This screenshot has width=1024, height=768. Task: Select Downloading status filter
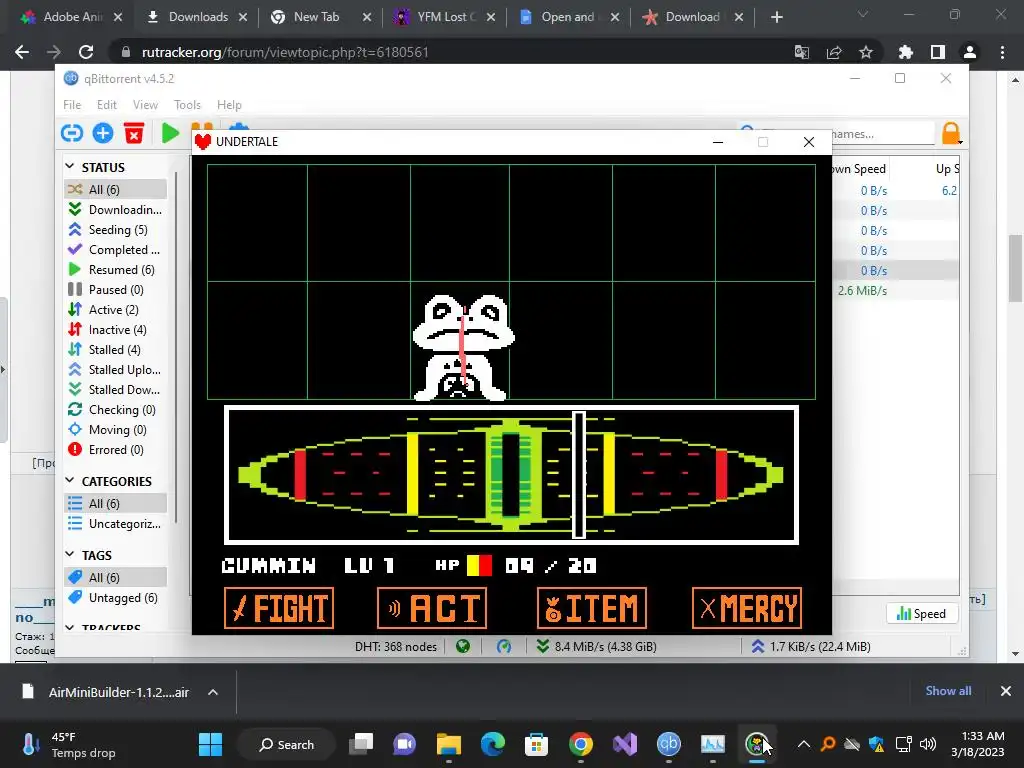(x=115, y=210)
